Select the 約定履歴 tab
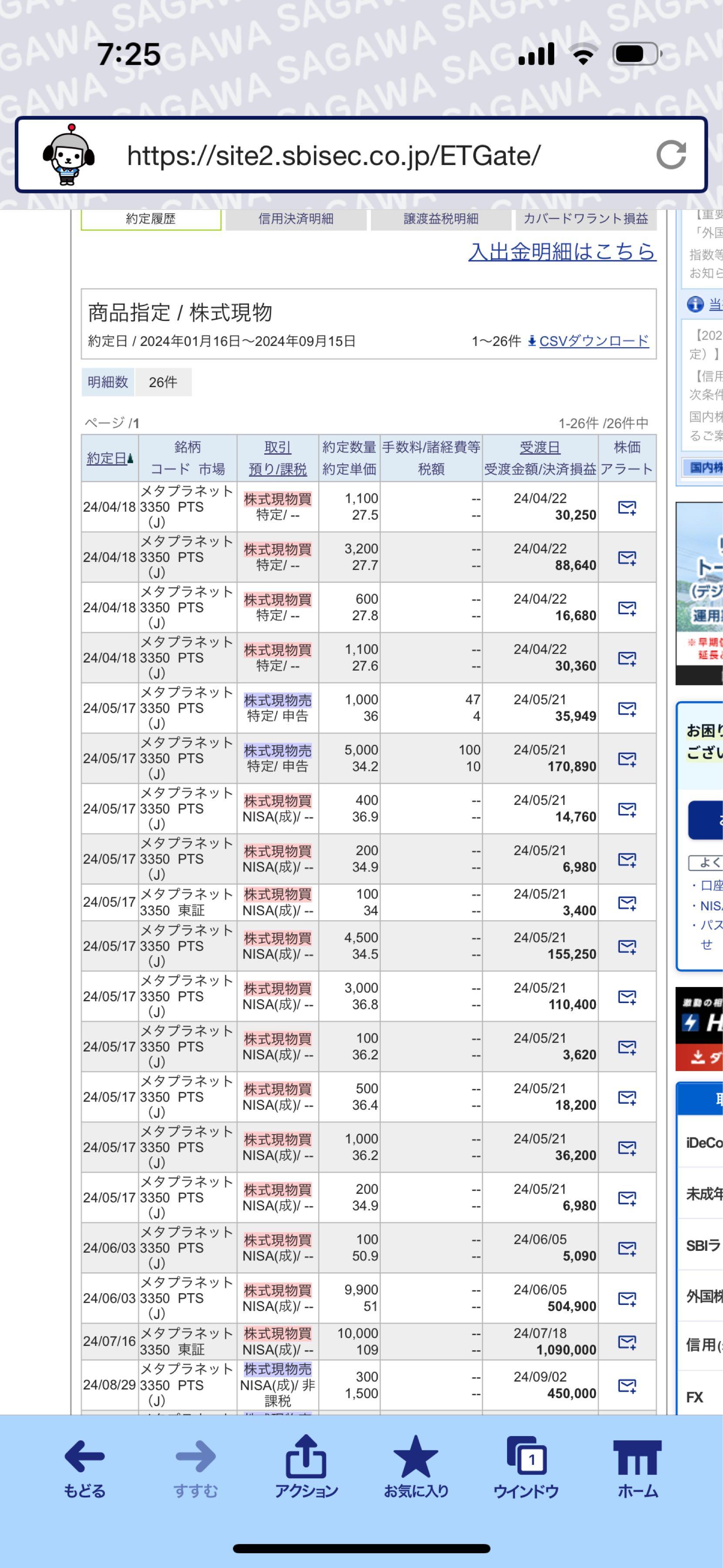723x1568 pixels. (x=151, y=219)
